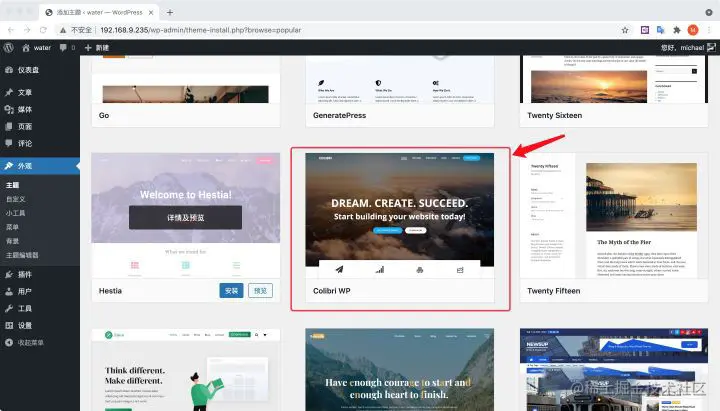Click the 新建 new content button
Viewport: 720px width, 411px height.
point(97,47)
